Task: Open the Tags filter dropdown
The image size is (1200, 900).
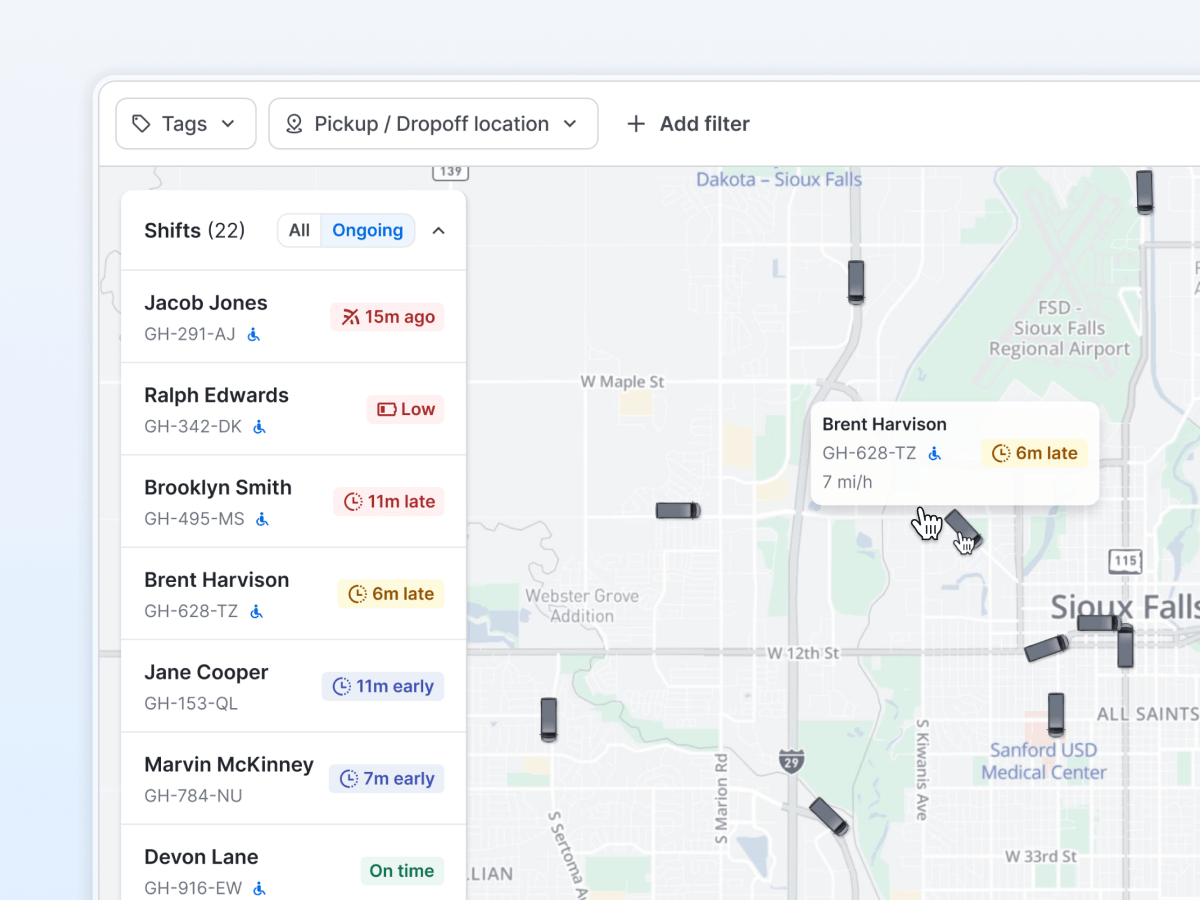Action: pyautogui.click(x=186, y=124)
